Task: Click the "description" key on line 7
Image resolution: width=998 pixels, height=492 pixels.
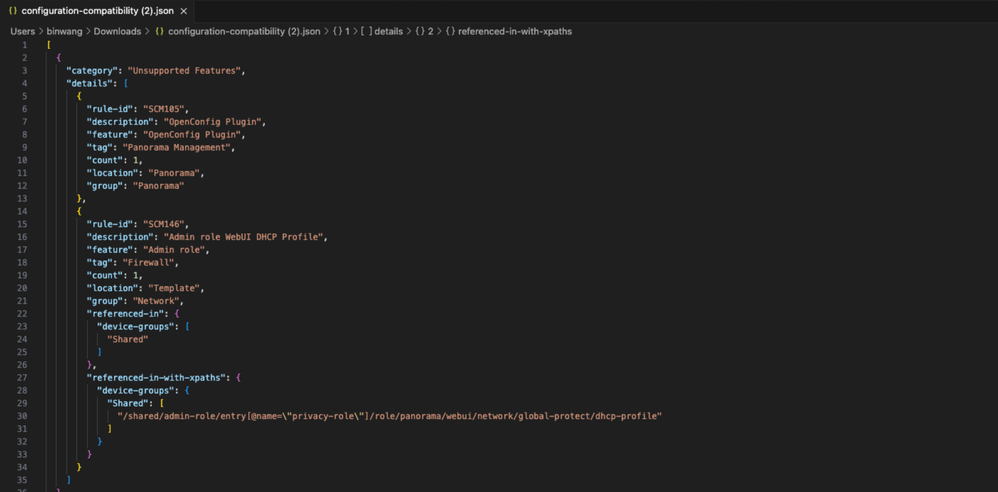Action: pos(120,122)
